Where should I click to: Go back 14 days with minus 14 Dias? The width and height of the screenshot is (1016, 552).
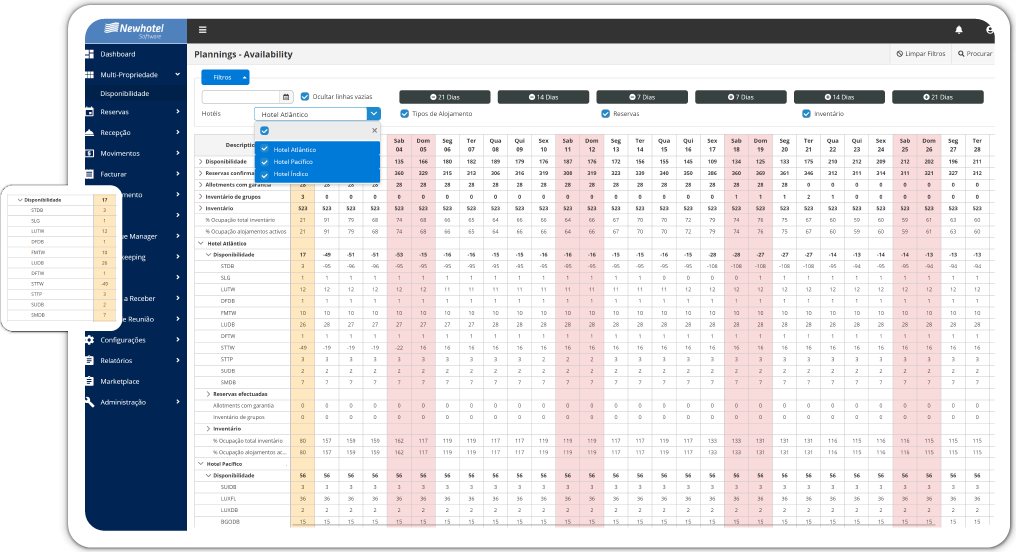[543, 97]
